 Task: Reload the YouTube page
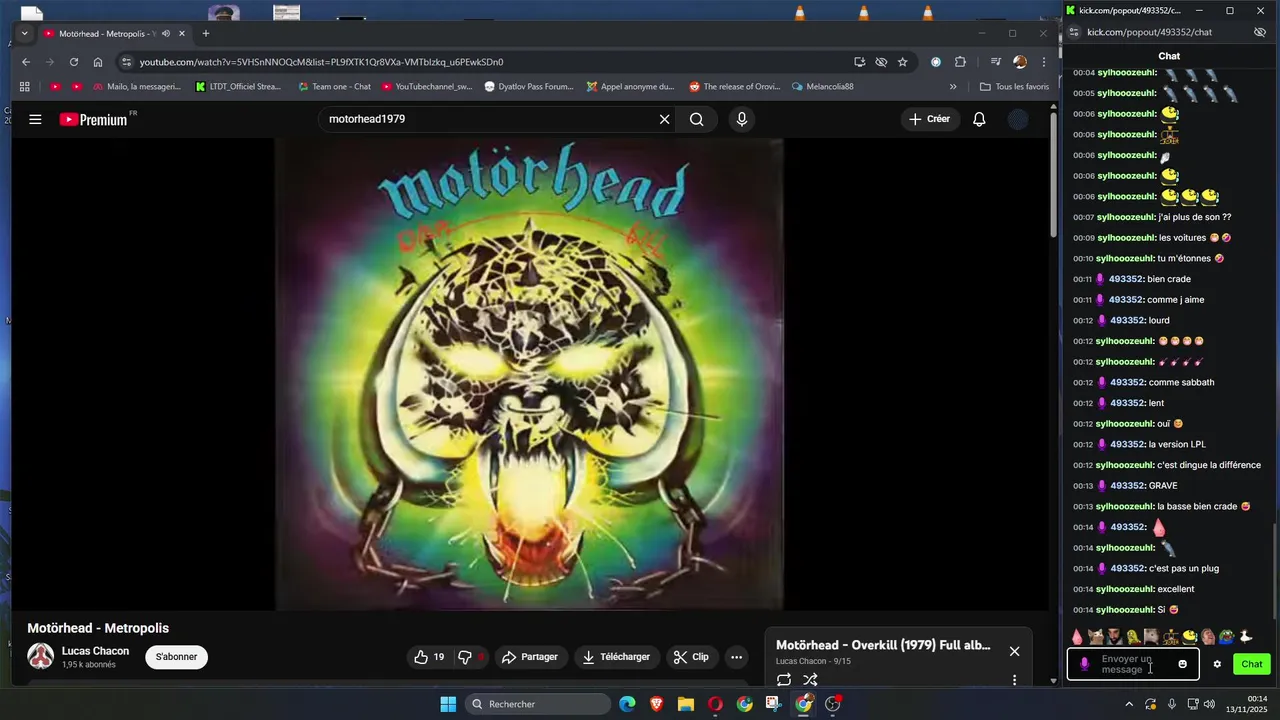(x=74, y=62)
